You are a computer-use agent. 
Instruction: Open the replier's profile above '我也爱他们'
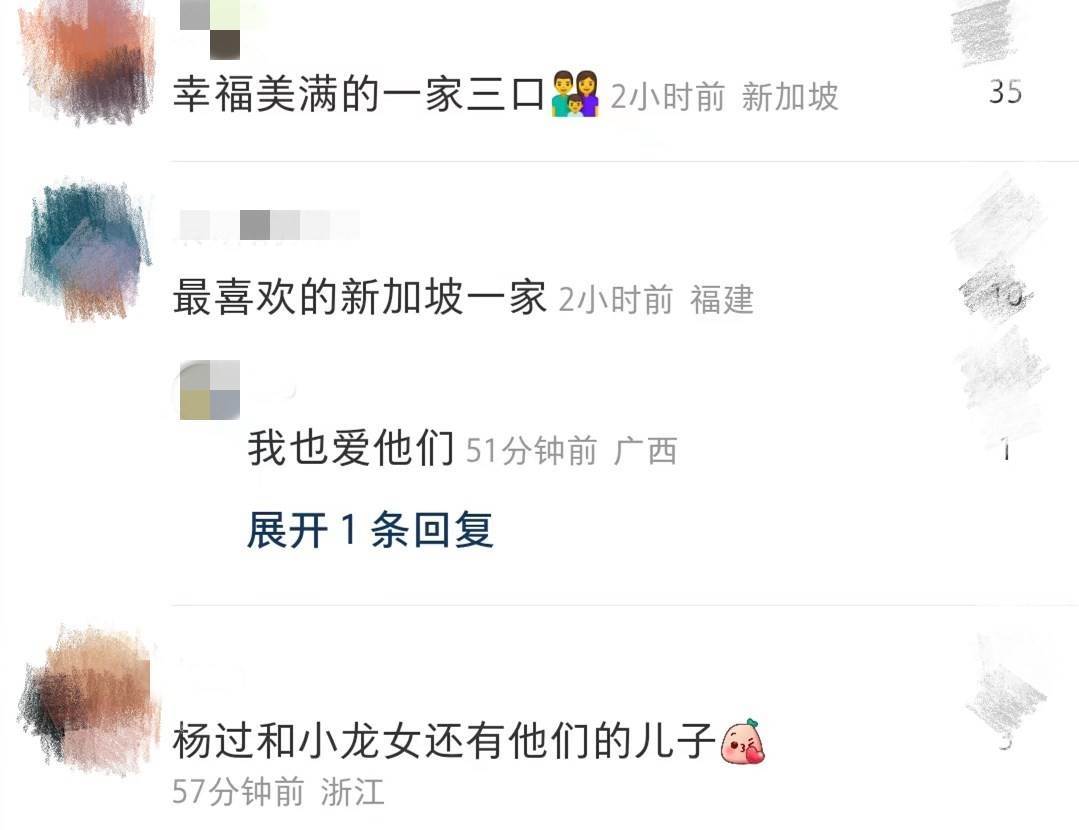pos(210,390)
